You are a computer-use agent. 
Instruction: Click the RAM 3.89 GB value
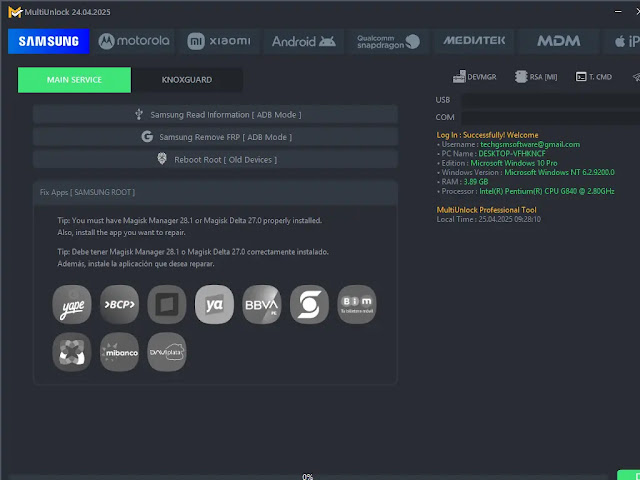click(x=476, y=182)
